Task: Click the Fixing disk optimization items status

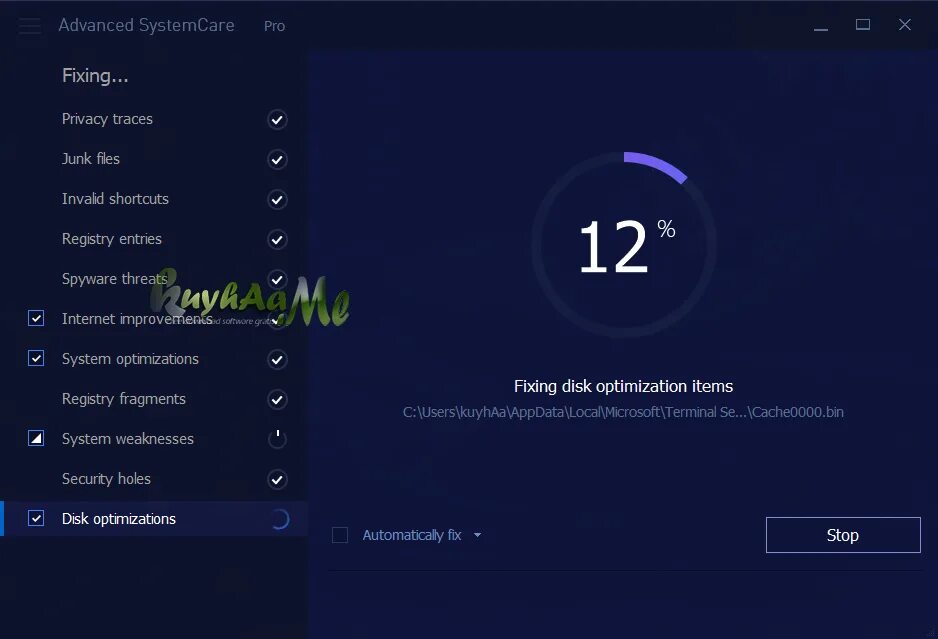Action: (x=623, y=387)
